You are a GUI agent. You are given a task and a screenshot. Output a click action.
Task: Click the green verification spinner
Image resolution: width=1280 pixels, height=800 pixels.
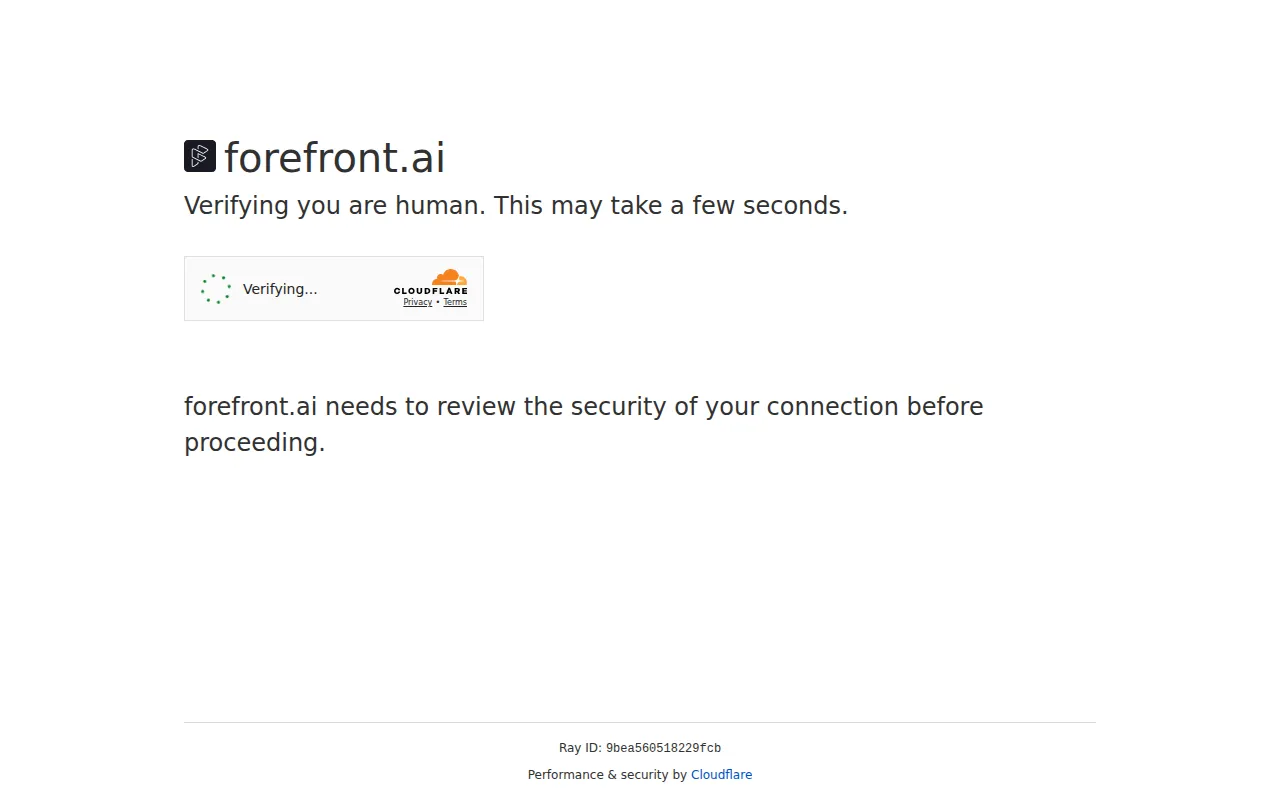pos(216,288)
